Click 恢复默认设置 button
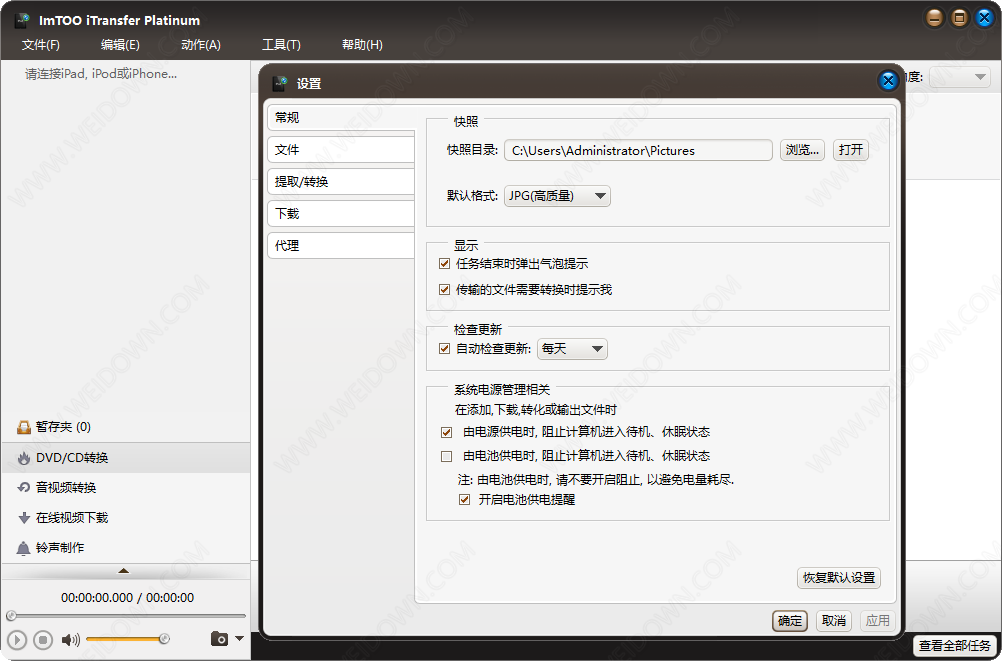The width and height of the screenshot is (1002, 661). 839,578
